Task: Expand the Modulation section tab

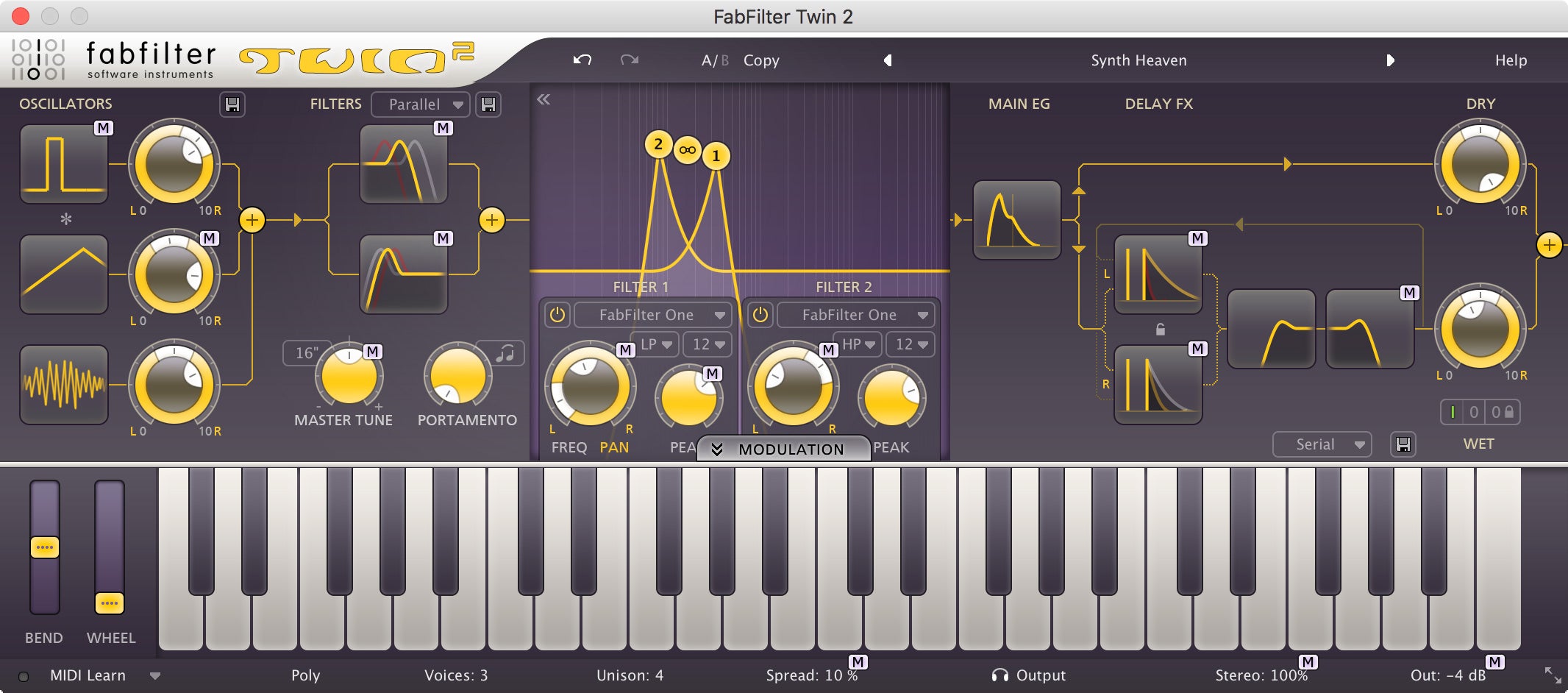Action: pos(783,449)
